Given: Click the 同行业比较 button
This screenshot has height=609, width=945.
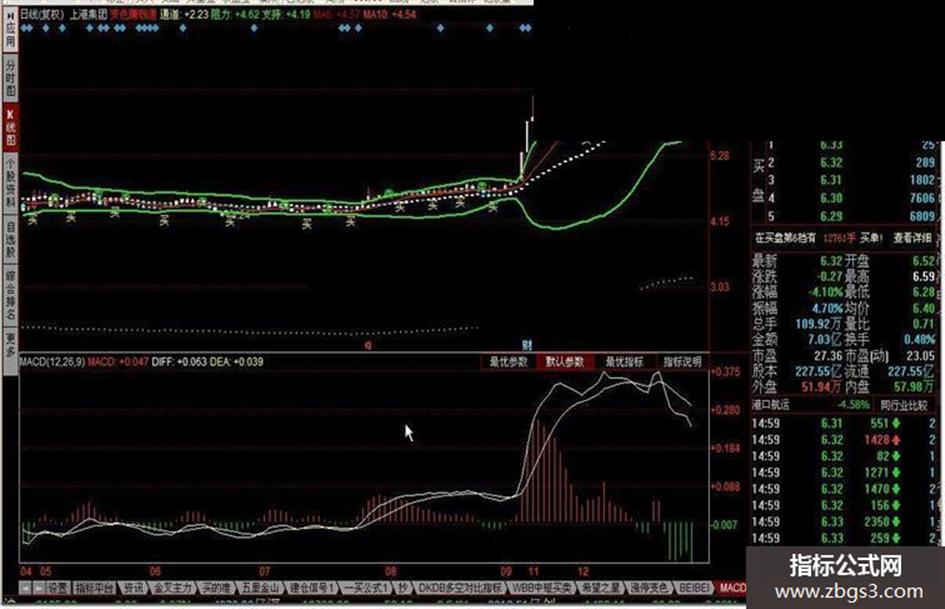Looking at the screenshot, I should [x=903, y=405].
